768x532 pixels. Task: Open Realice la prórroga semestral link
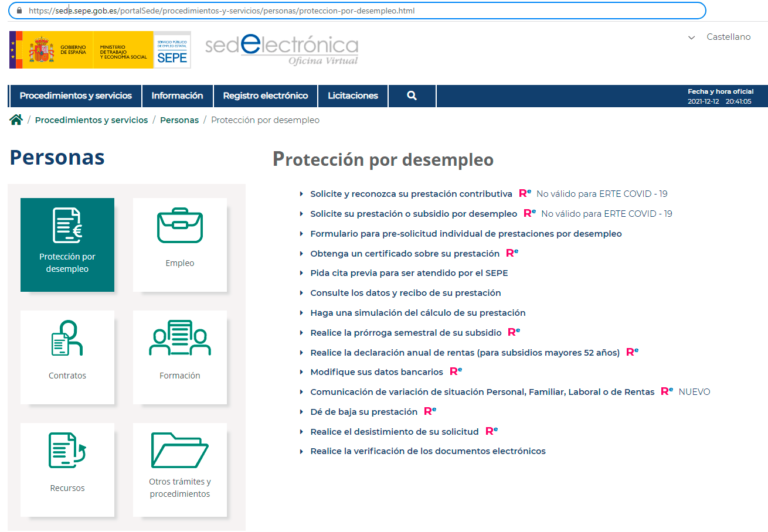click(x=406, y=333)
